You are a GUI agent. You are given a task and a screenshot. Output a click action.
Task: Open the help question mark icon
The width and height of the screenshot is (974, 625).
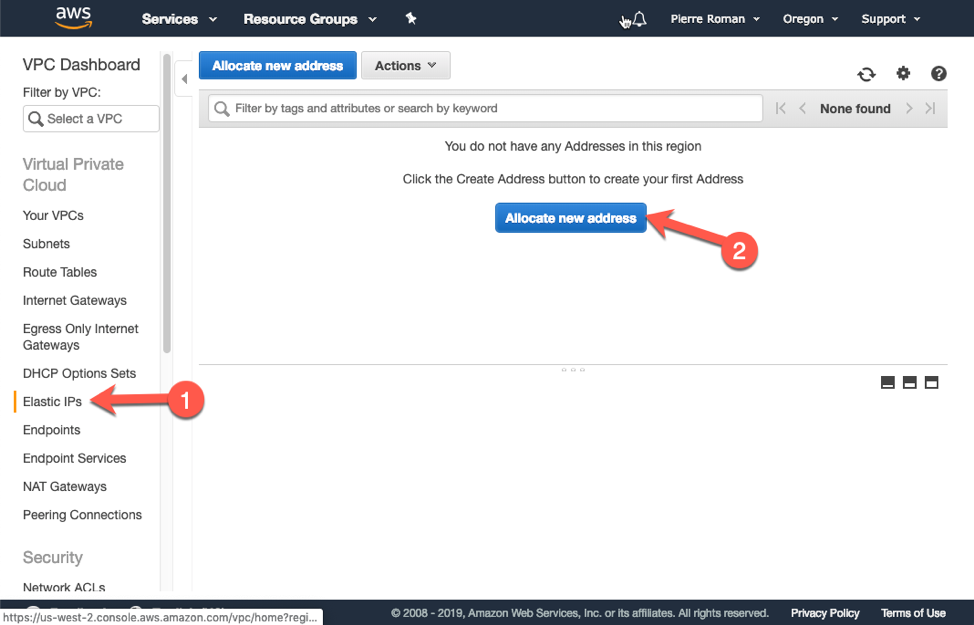938,73
